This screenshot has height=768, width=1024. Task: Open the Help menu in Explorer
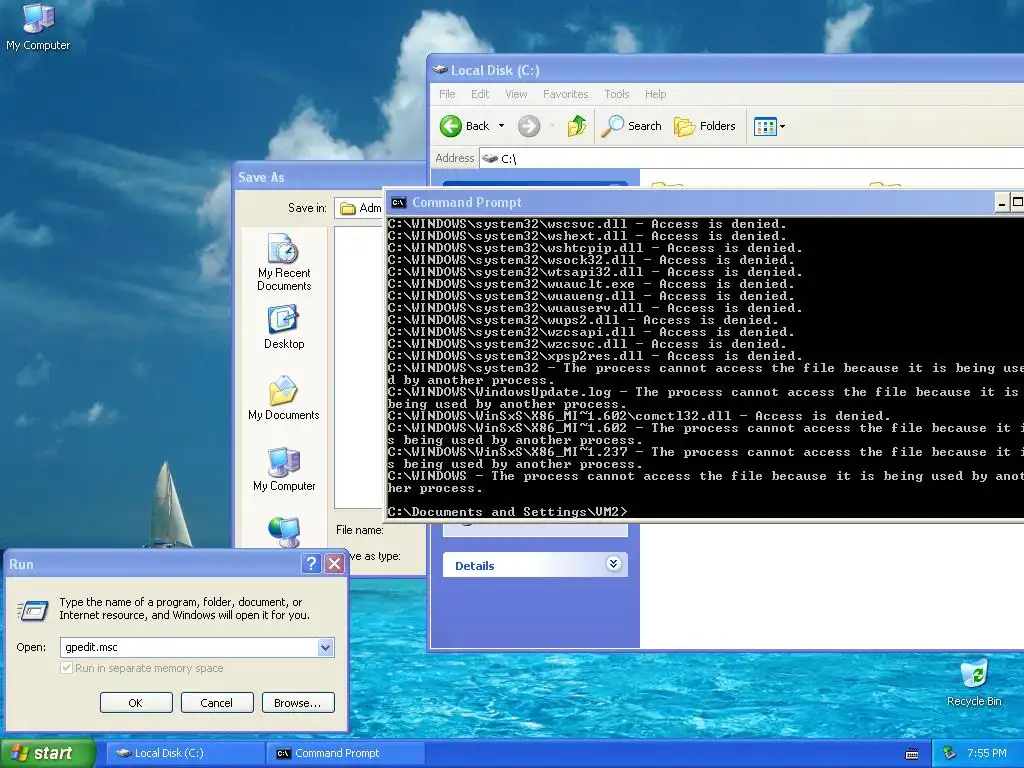(656, 94)
